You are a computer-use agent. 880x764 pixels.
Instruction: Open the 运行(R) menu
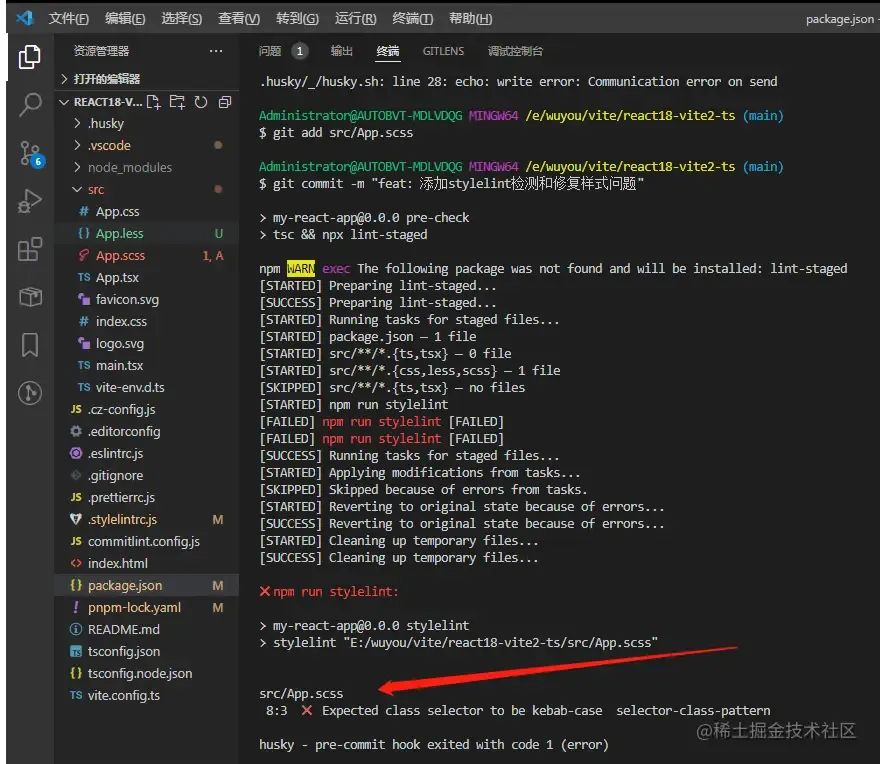pos(355,19)
